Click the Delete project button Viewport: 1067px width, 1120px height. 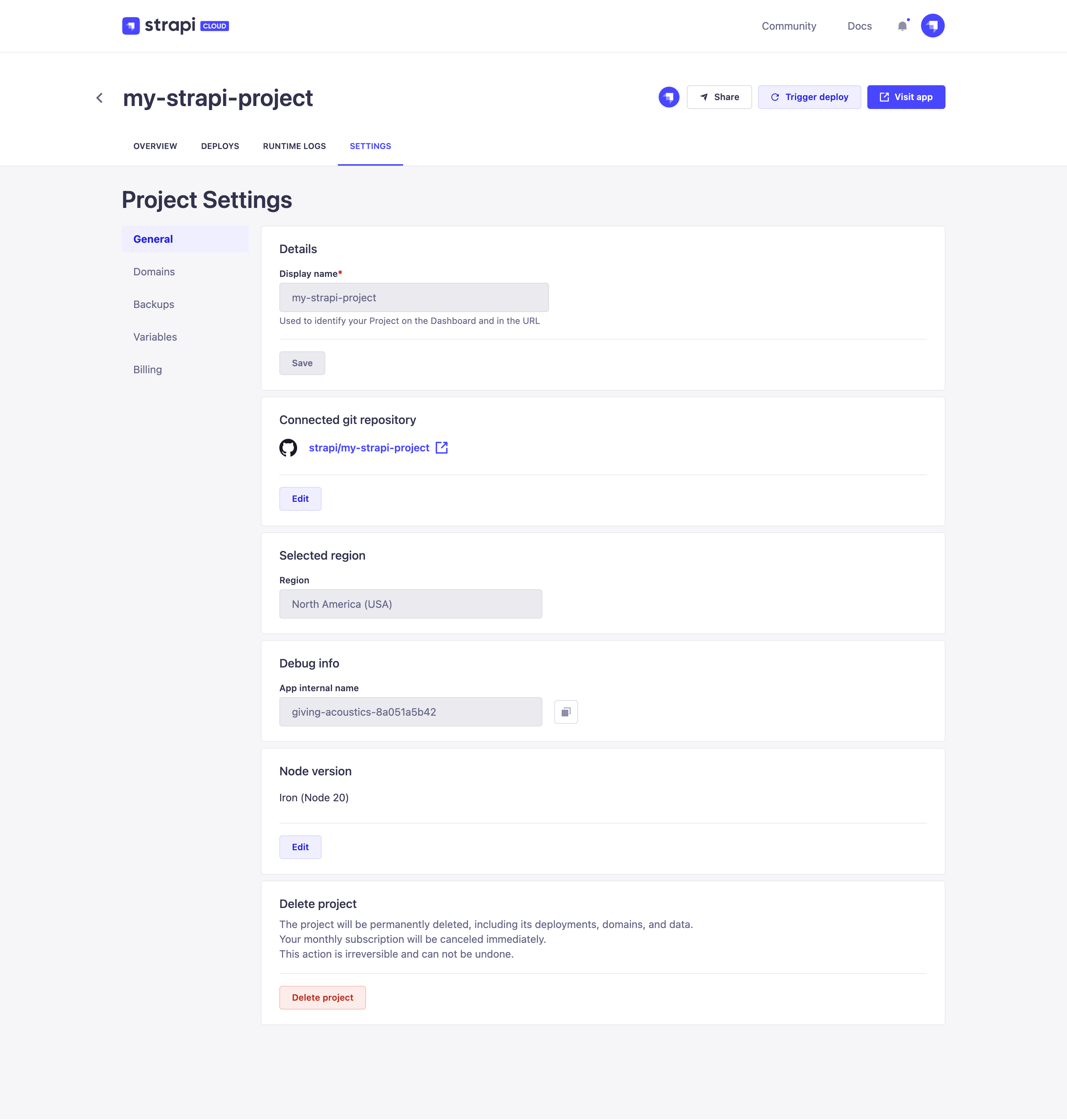(x=322, y=997)
